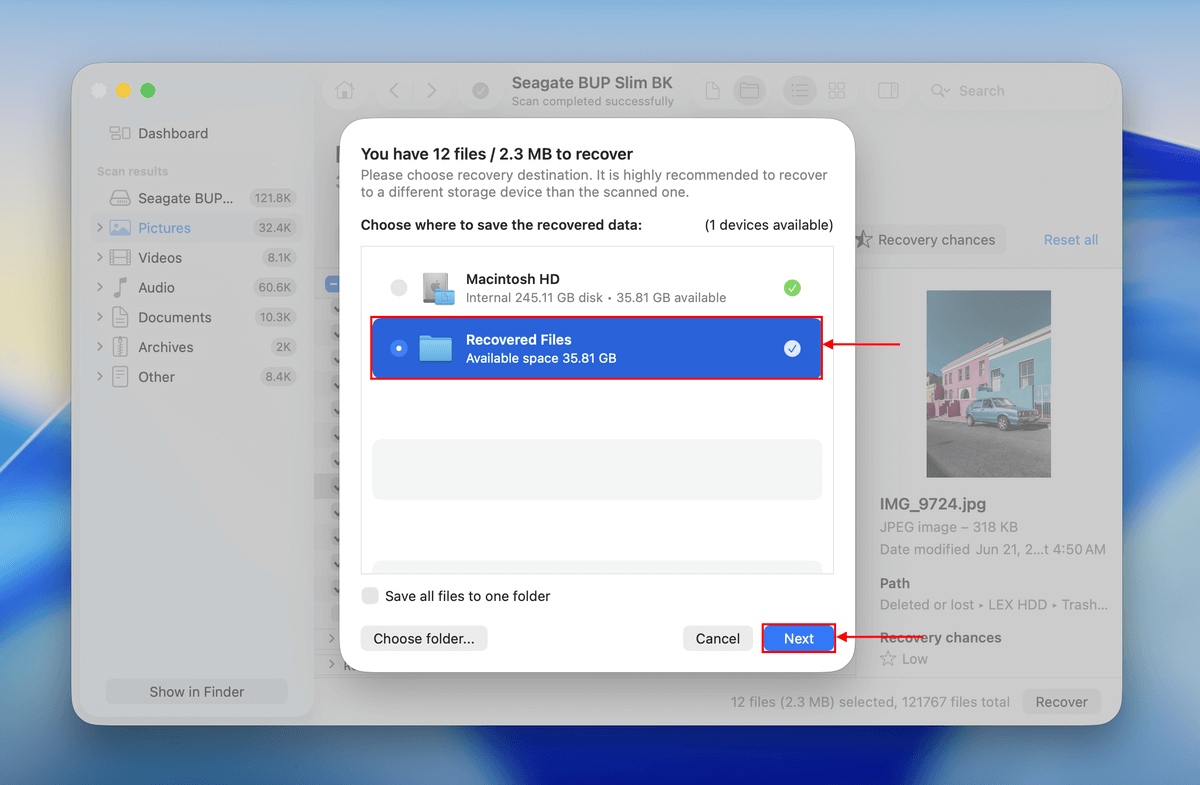Switch to grid view in the toolbar

837,90
